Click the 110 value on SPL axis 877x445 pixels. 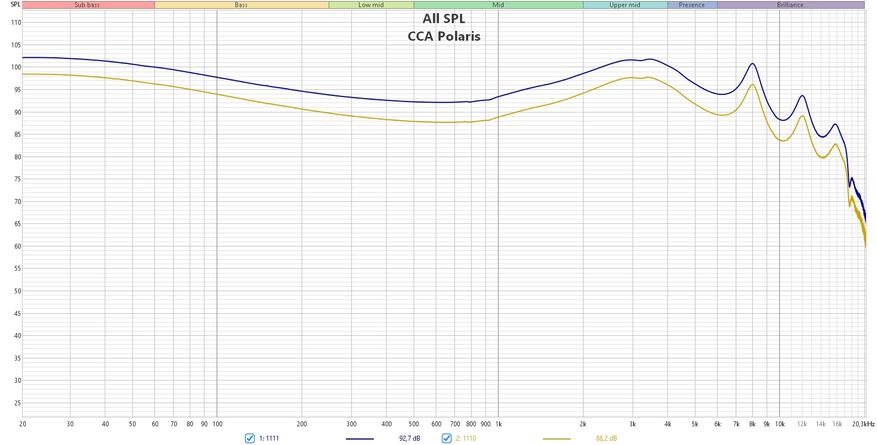(16, 23)
